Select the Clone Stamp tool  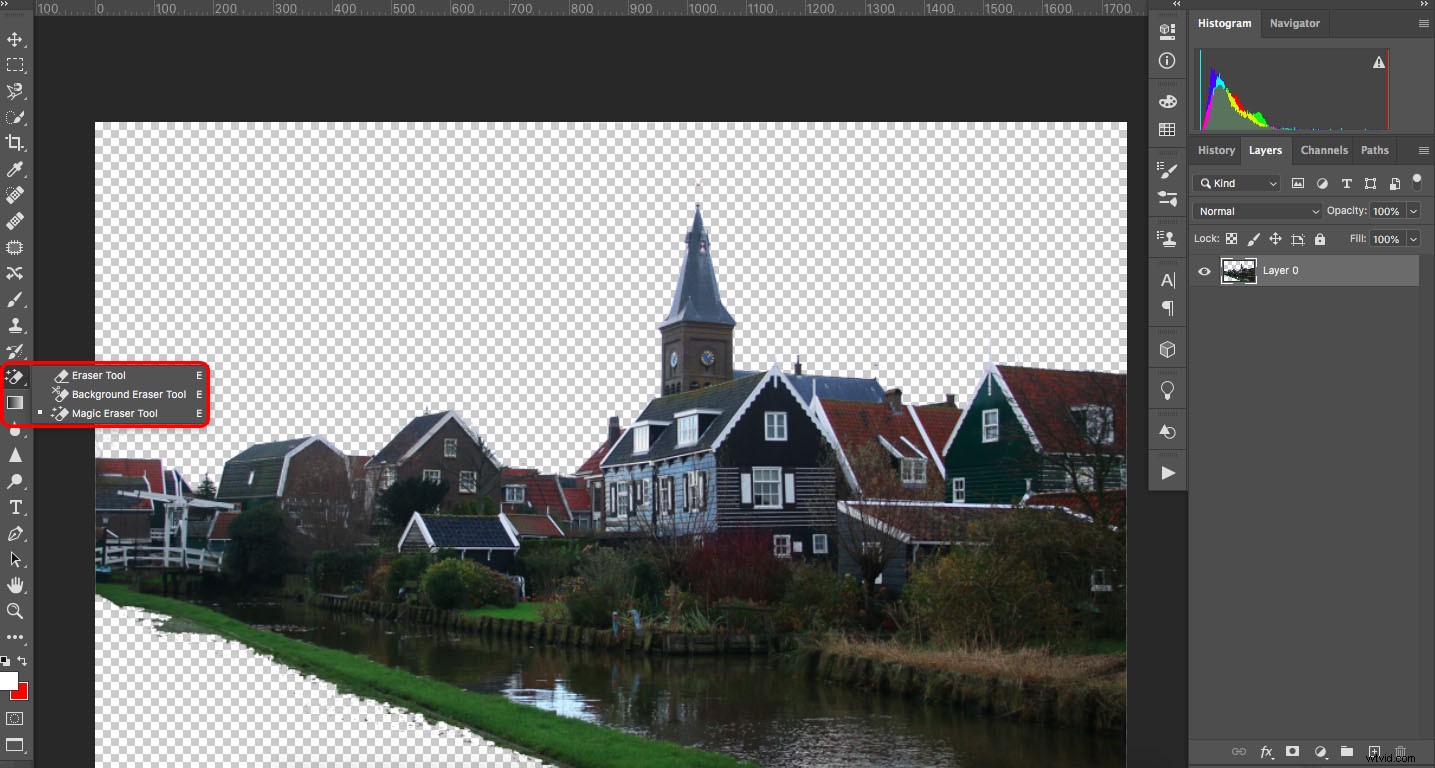15,325
